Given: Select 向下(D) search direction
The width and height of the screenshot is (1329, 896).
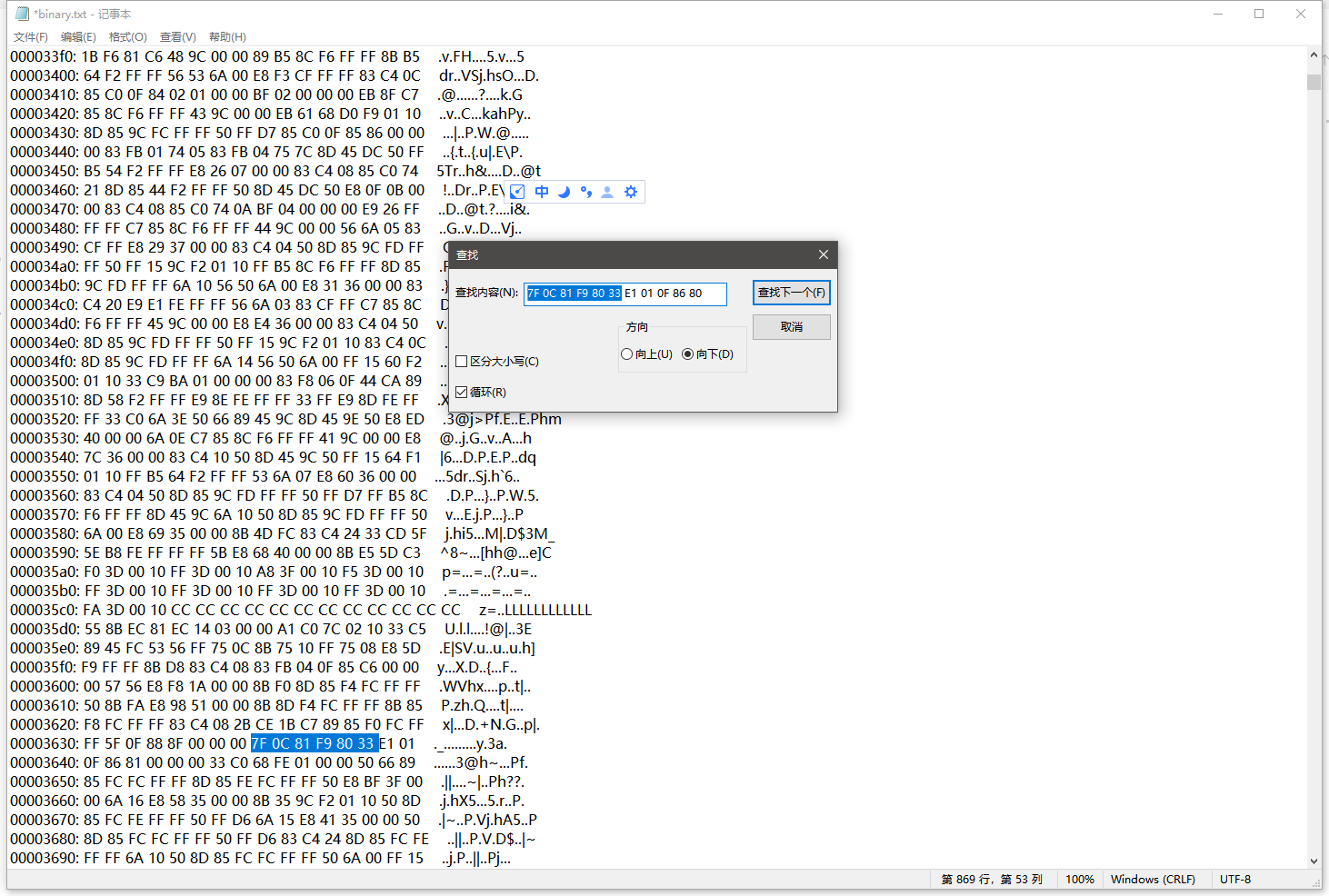Looking at the screenshot, I should 687,354.
